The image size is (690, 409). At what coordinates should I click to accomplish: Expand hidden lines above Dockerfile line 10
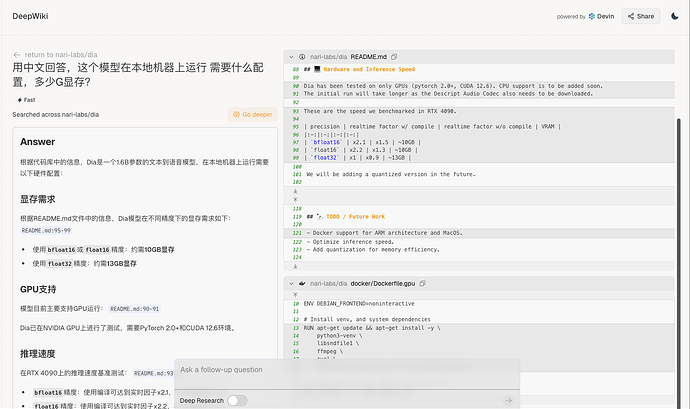click(x=295, y=295)
